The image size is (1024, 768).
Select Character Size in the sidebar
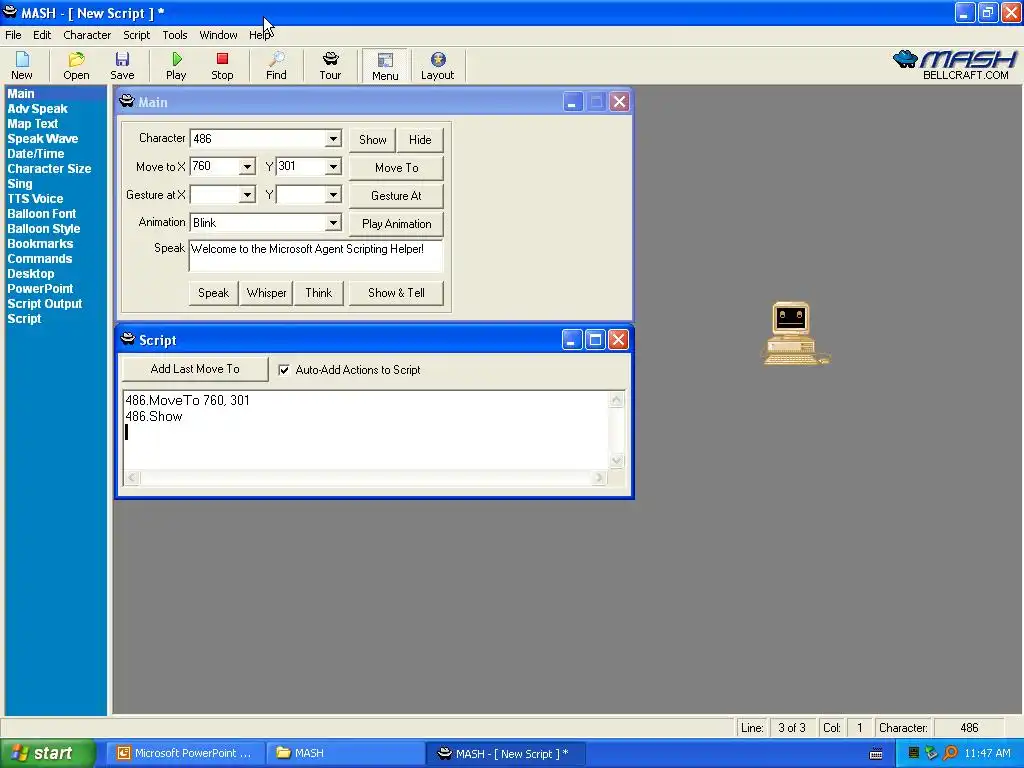pyautogui.click(x=49, y=169)
